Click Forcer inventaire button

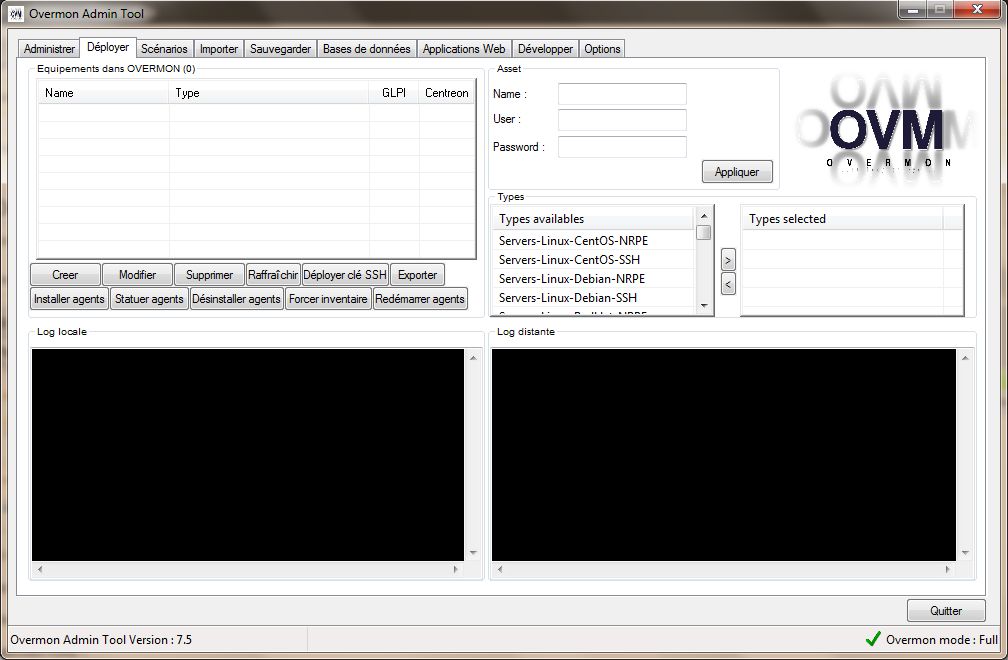(328, 299)
